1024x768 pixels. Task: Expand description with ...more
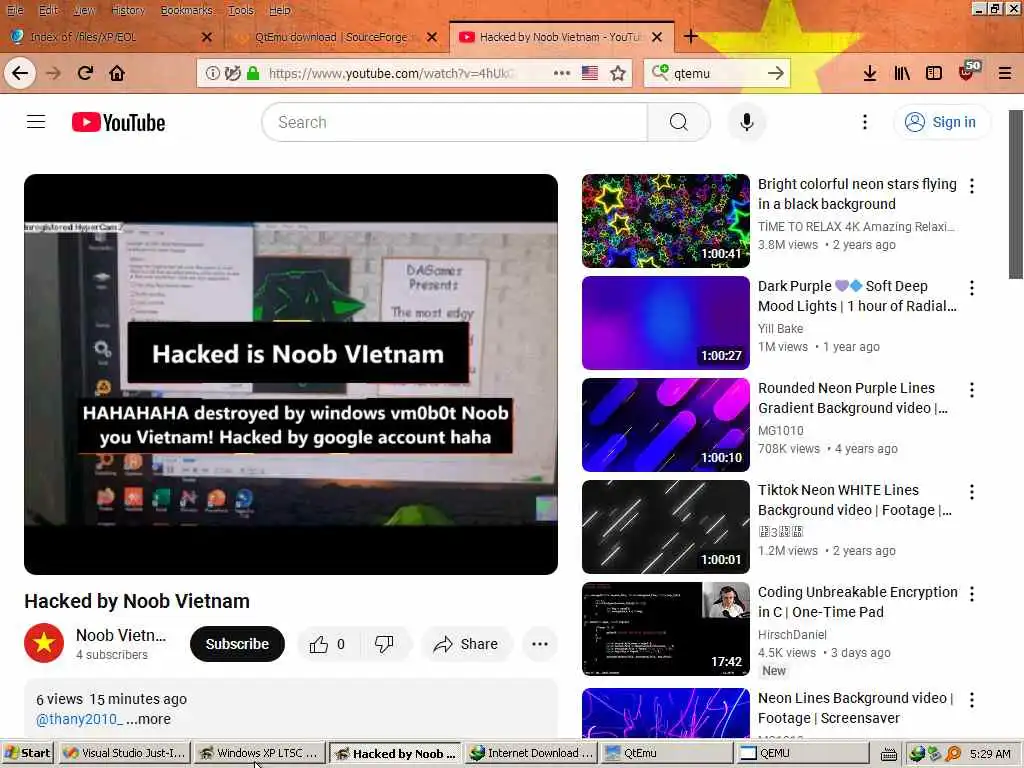(x=148, y=719)
